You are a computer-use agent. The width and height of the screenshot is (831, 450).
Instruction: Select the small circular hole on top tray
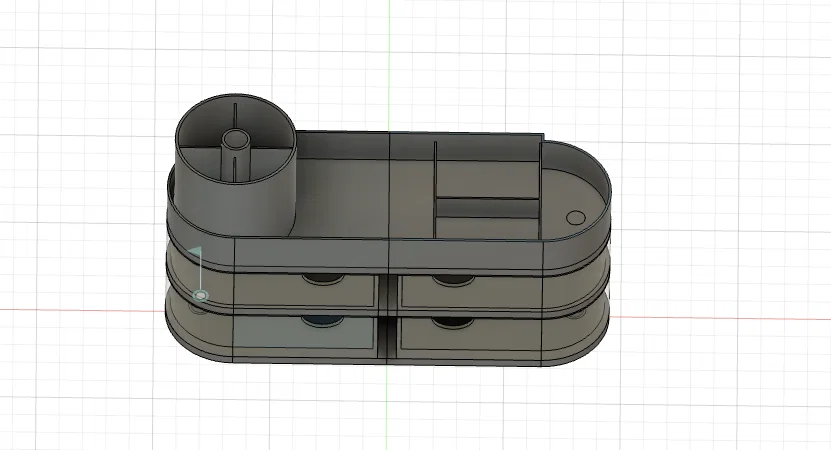[576, 218]
